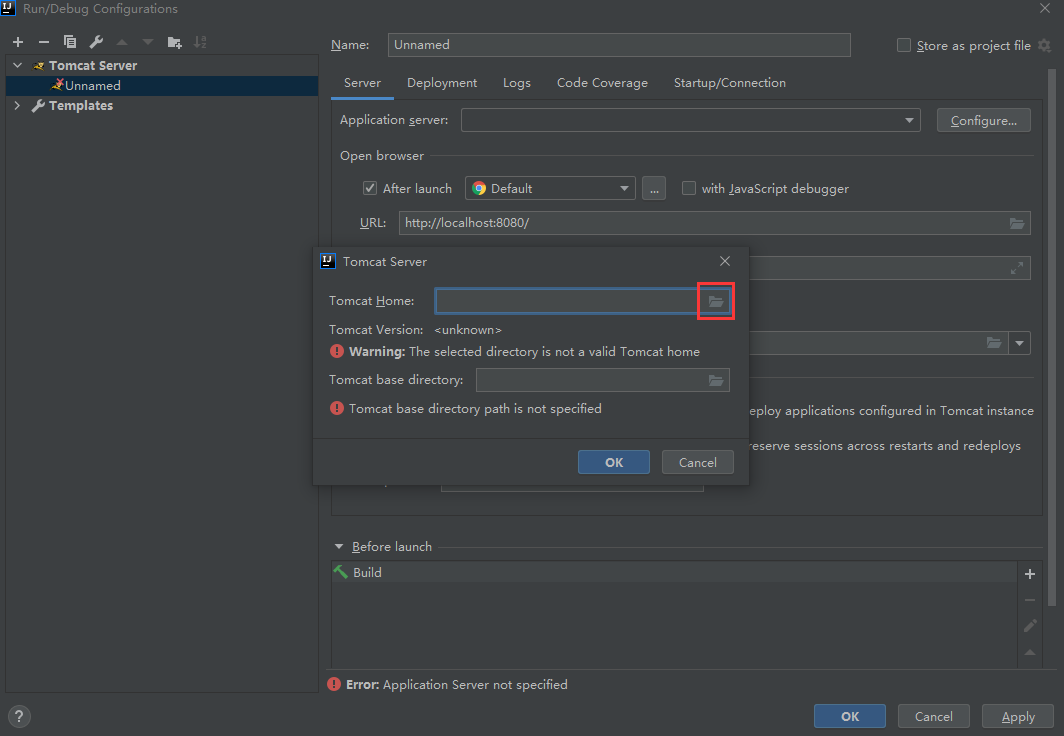Remove Before launch task minus icon
This screenshot has height=736, width=1064.
[x=1029, y=600]
